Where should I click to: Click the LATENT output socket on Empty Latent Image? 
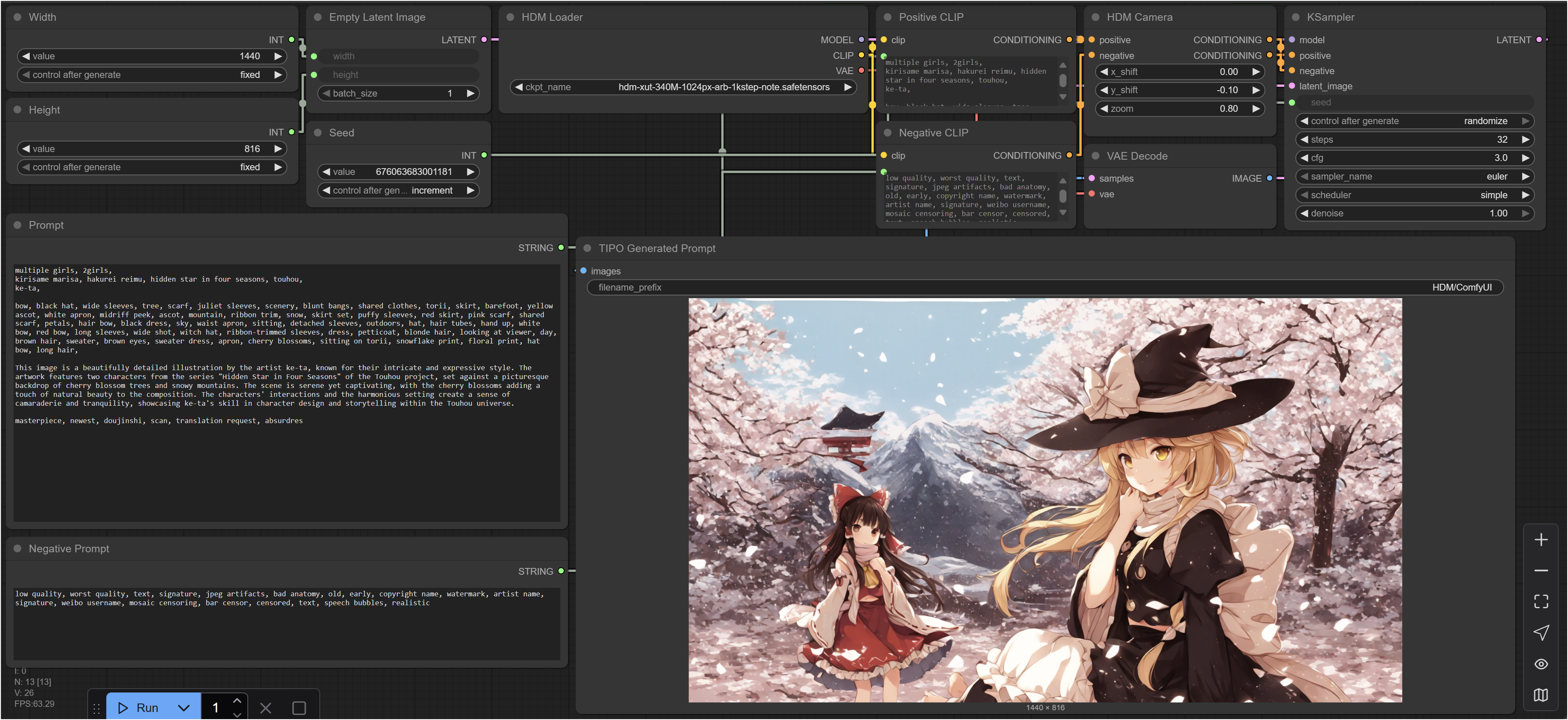click(x=485, y=39)
